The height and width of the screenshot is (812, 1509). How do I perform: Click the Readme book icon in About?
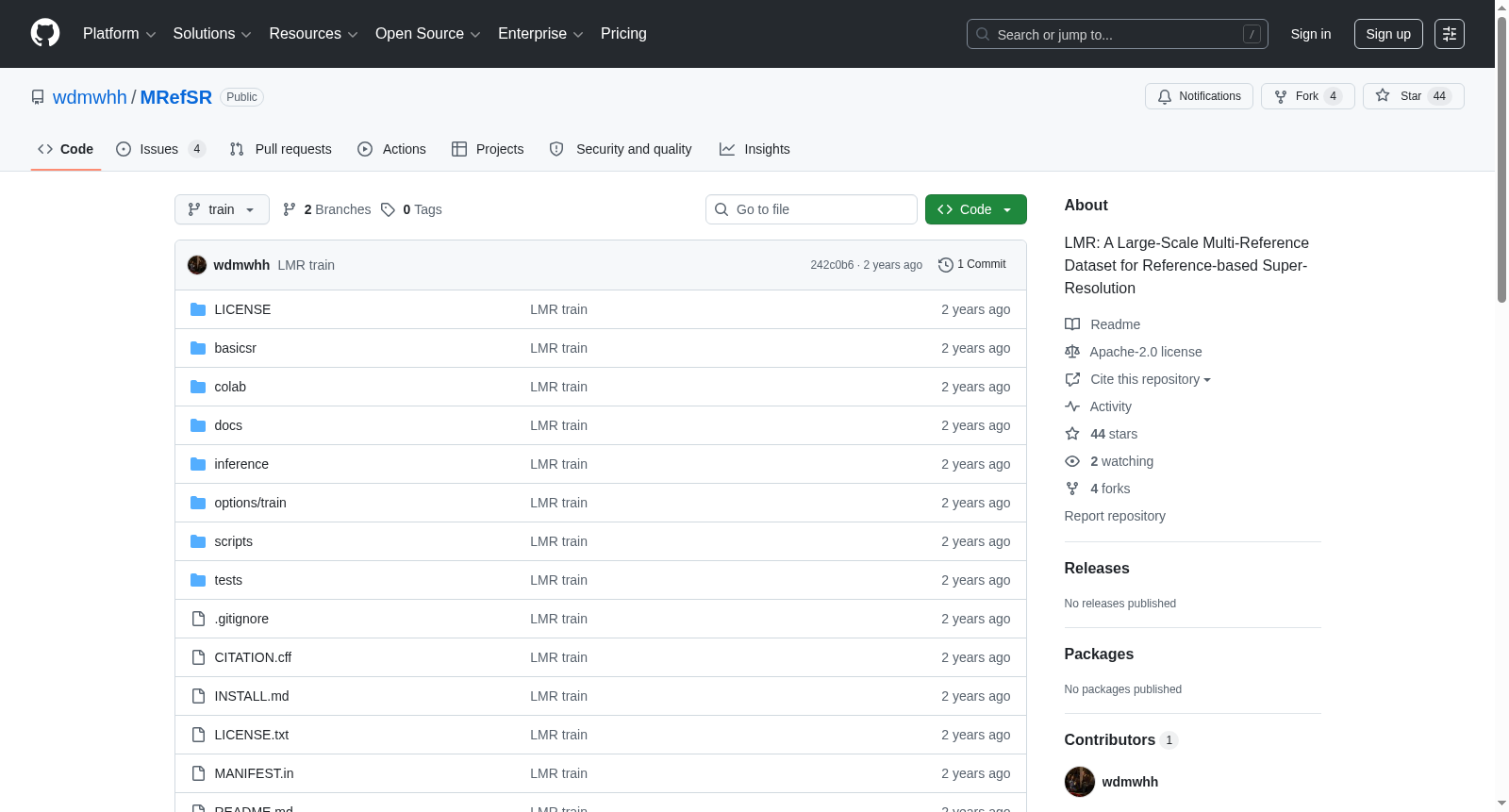[1072, 324]
